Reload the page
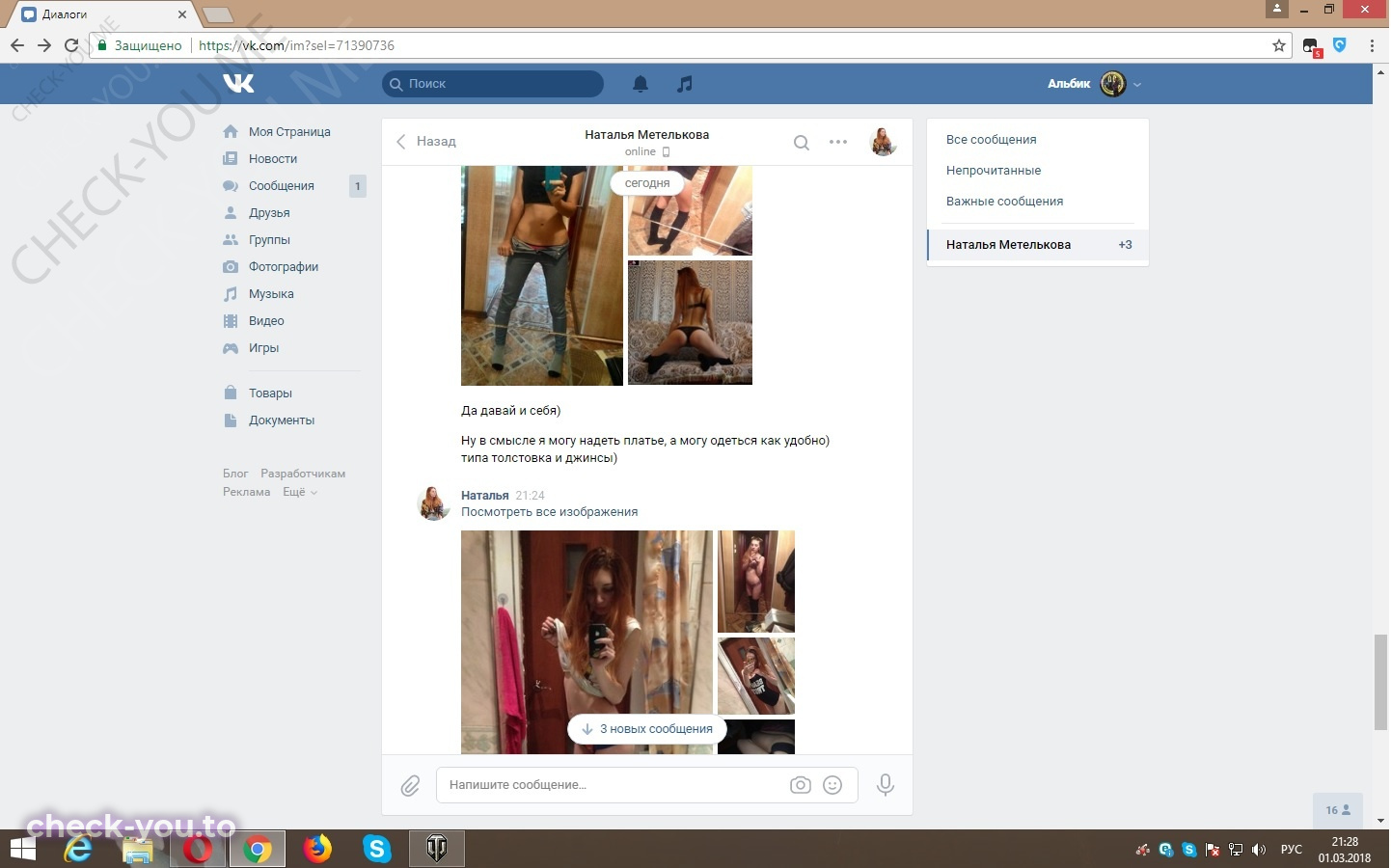 pyautogui.click(x=71, y=45)
